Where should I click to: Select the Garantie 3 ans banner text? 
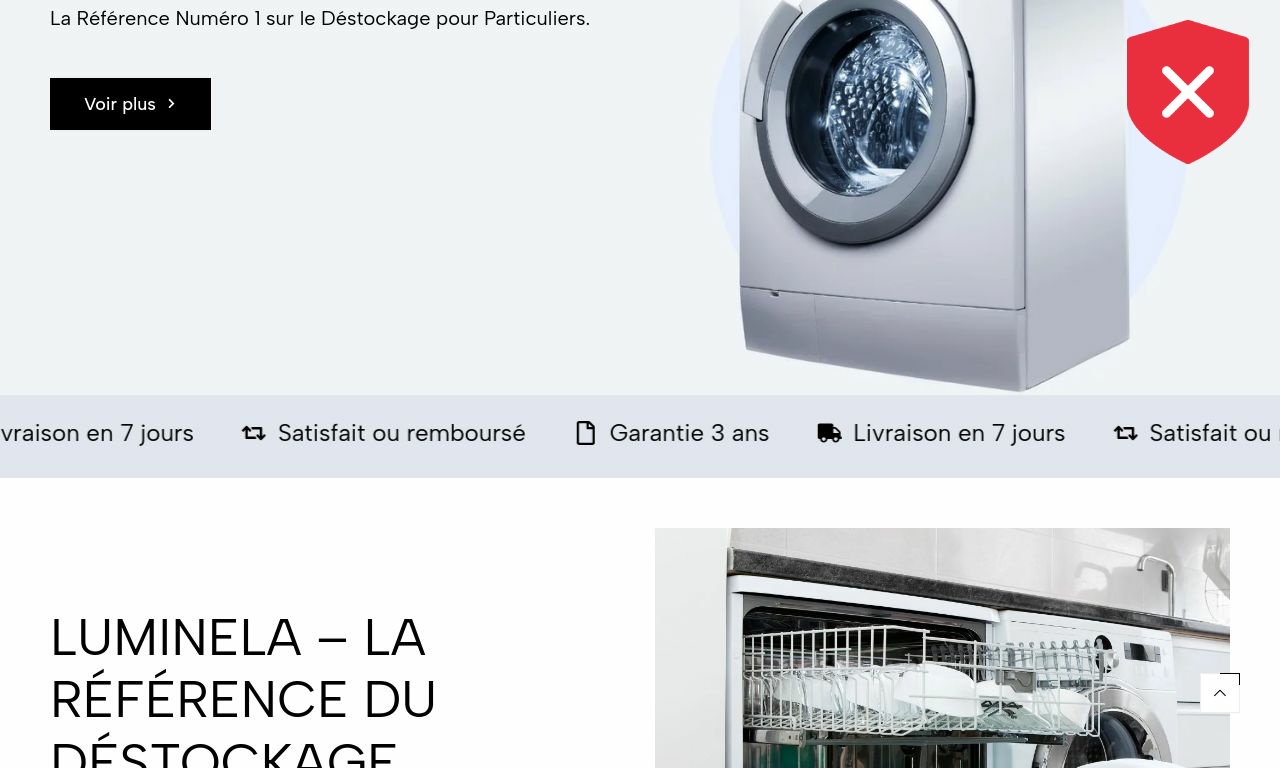click(689, 433)
